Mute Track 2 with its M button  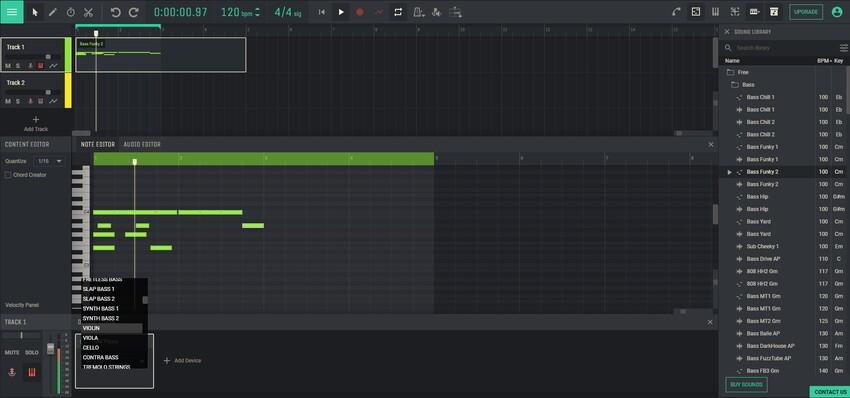click(8, 101)
